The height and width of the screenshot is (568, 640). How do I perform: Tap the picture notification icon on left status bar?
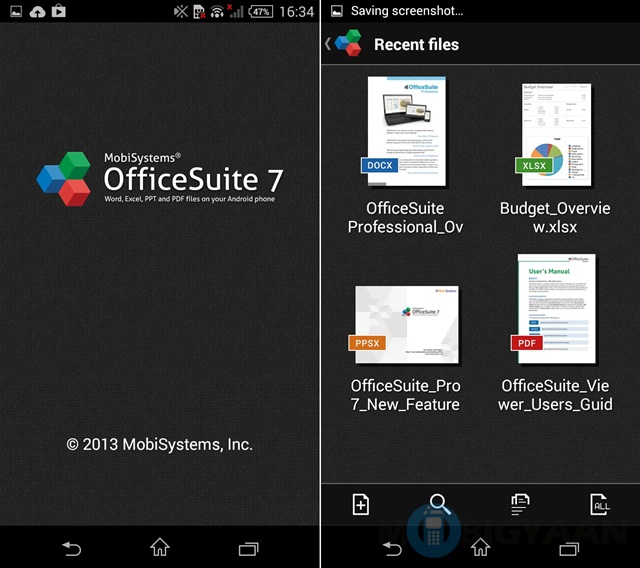coord(16,11)
